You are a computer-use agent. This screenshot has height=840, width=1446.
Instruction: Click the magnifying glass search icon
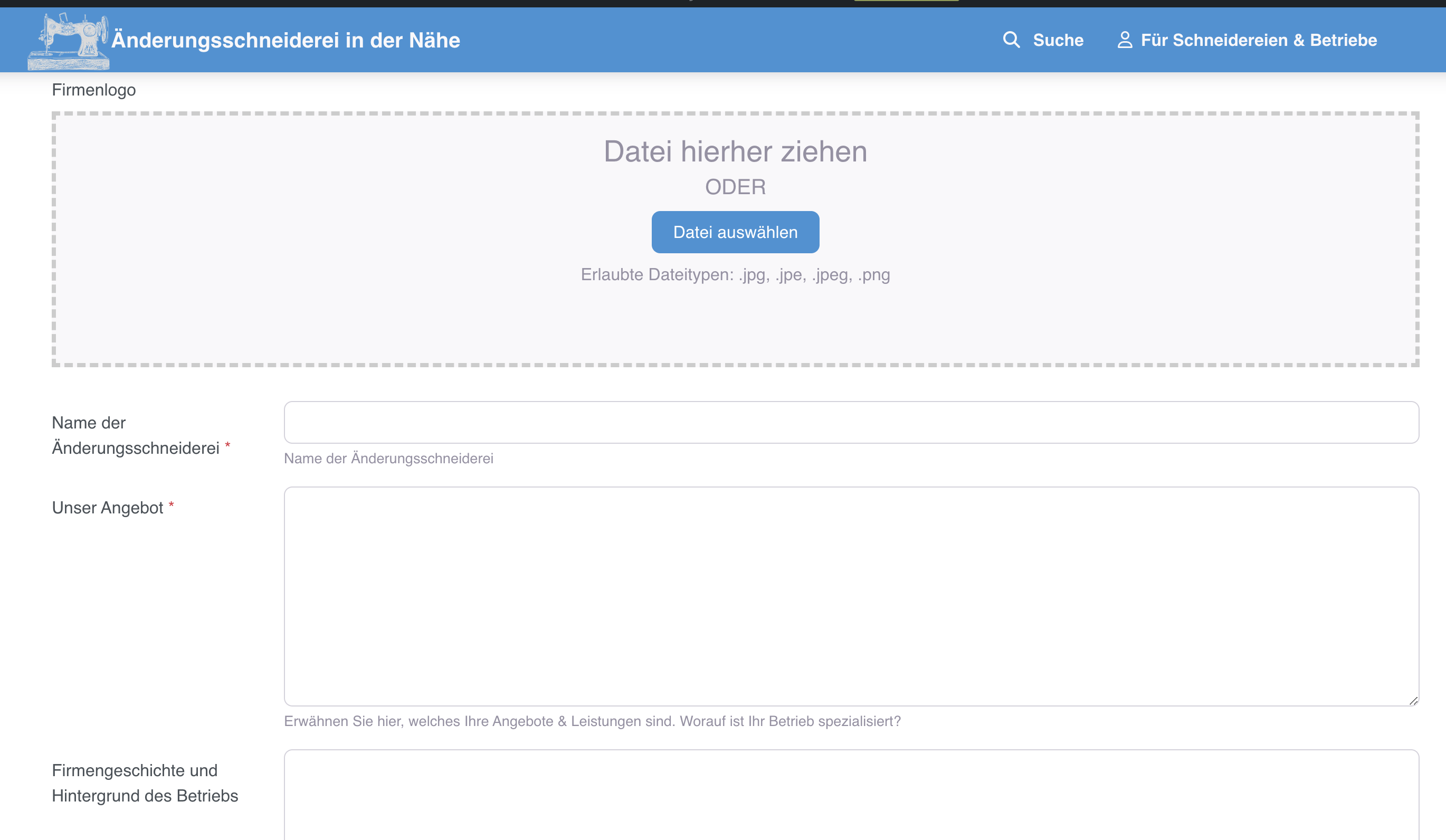1011,40
